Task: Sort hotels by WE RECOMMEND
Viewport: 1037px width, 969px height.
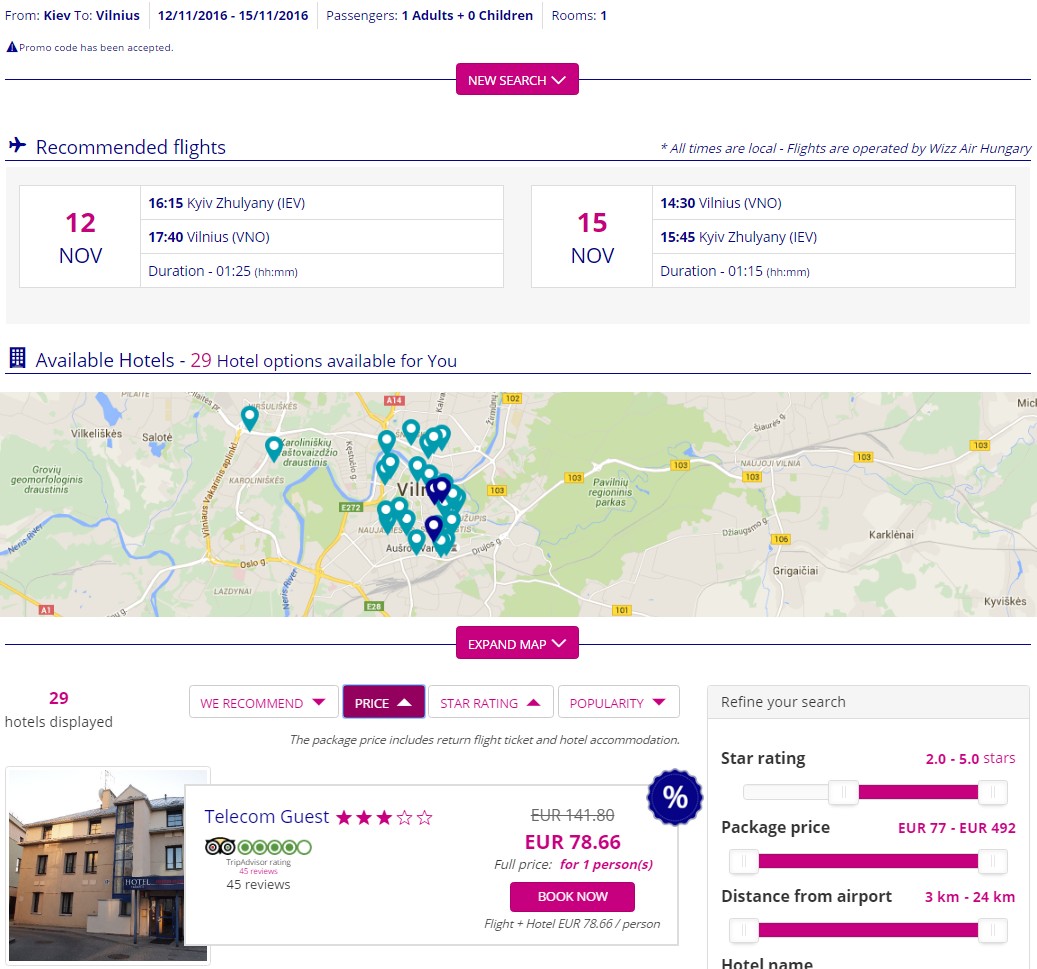Action: pyautogui.click(x=263, y=702)
